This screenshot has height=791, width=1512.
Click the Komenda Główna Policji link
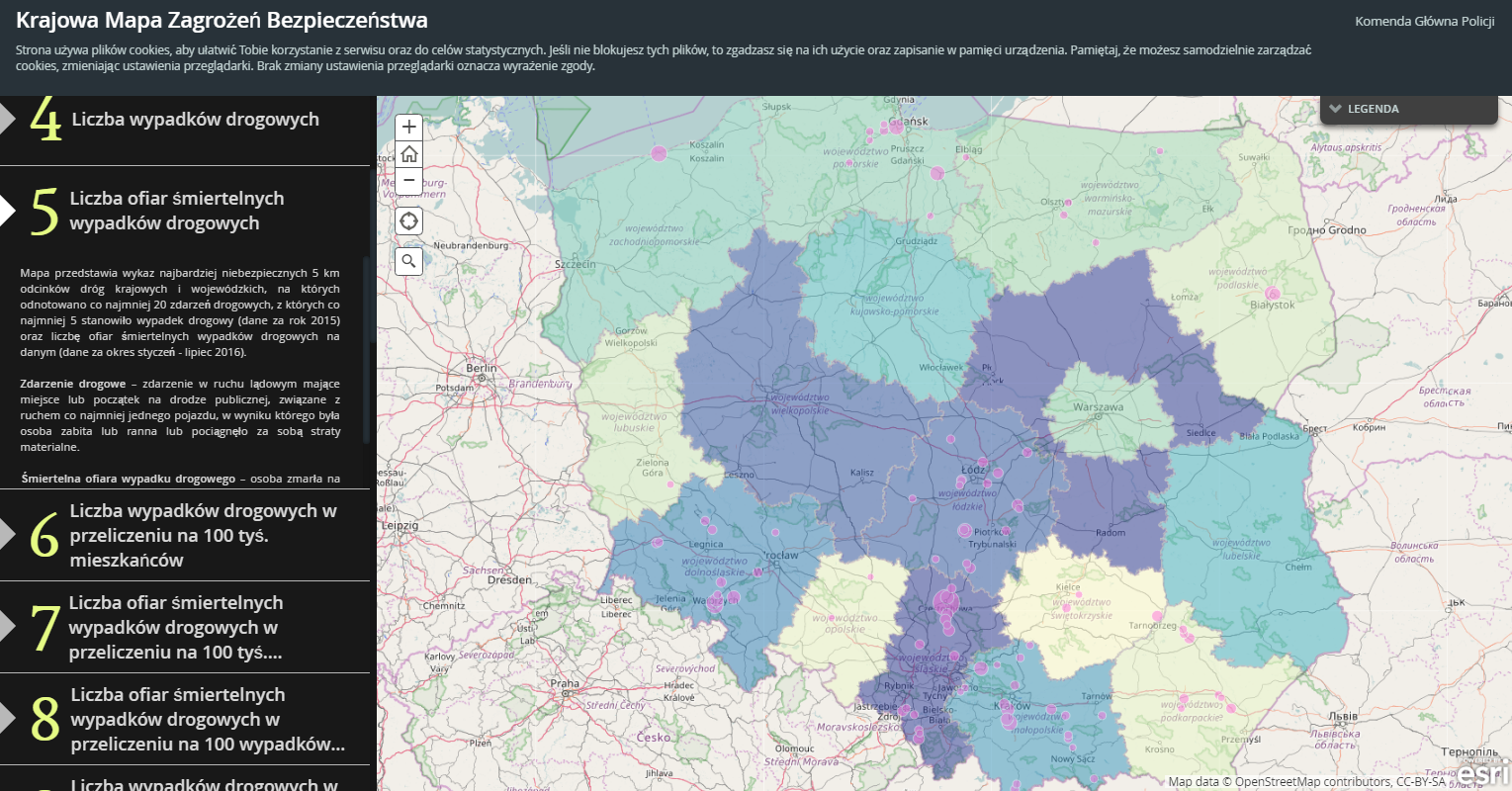pos(1424,21)
